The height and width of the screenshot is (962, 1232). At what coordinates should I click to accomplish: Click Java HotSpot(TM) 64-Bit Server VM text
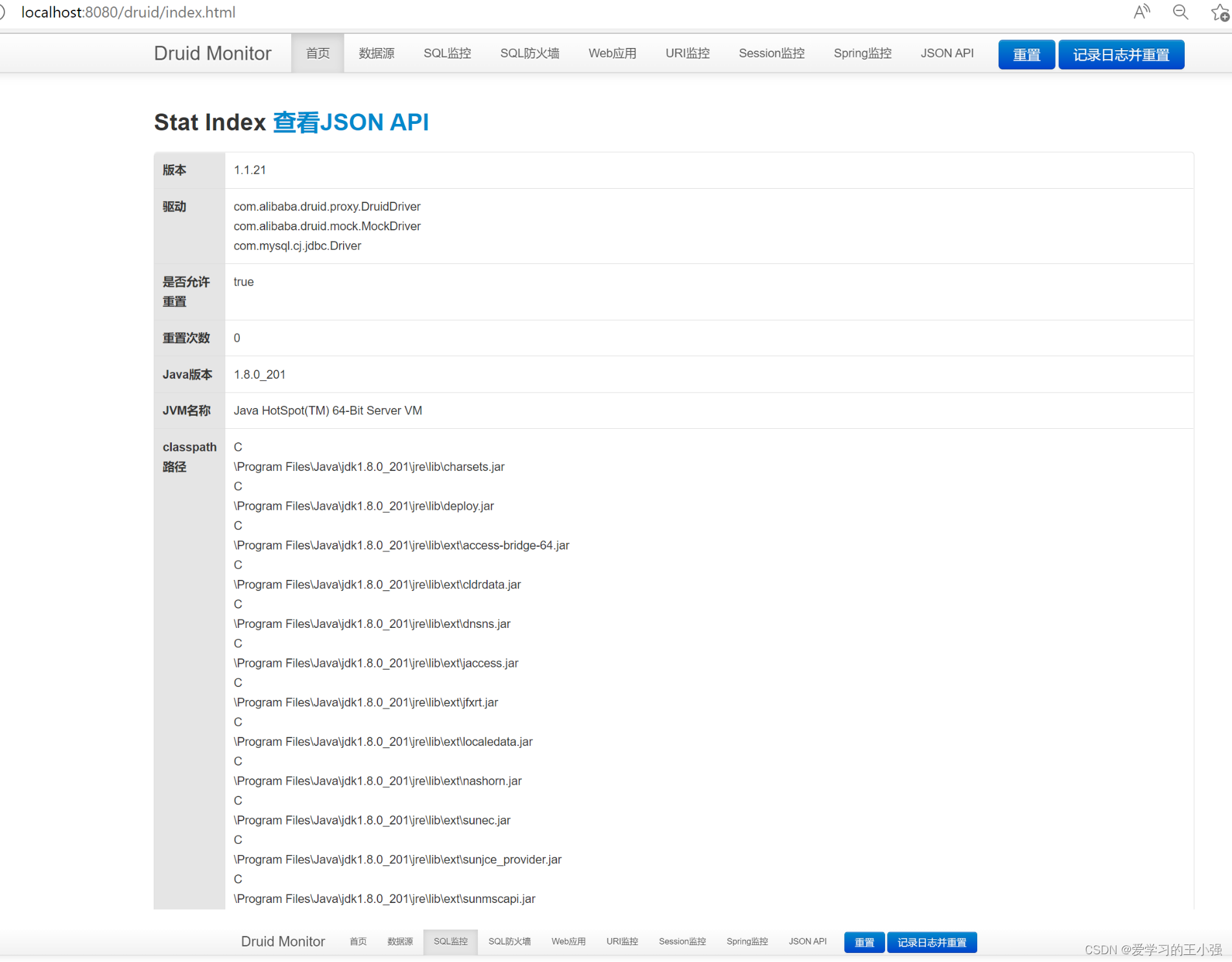coord(327,411)
